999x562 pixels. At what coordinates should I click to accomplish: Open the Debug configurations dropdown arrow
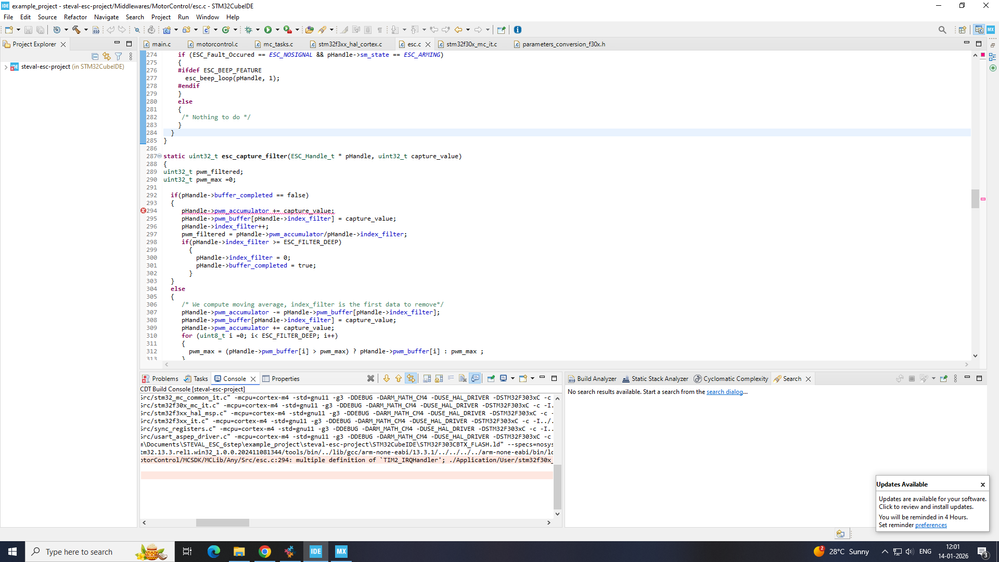[x=257, y=29]
